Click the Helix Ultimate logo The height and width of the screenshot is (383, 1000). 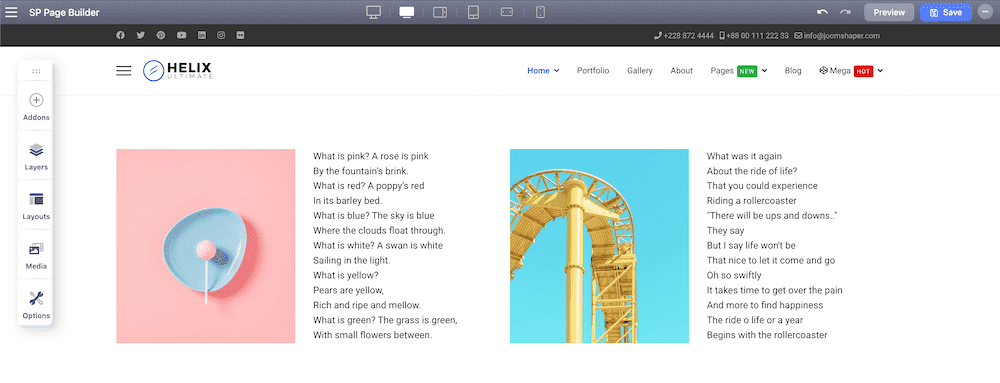[178, 70]
